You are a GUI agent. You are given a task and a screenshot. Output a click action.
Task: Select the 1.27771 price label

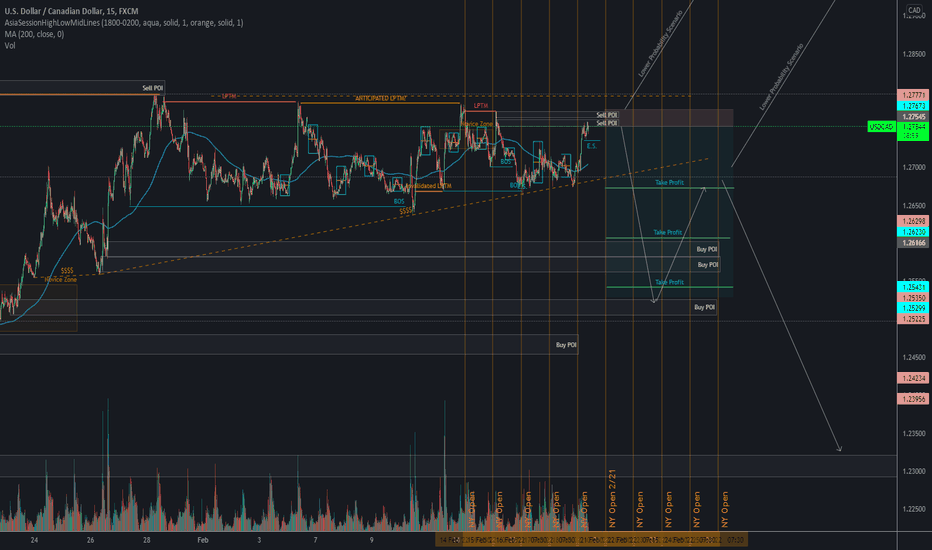(913, 95)
